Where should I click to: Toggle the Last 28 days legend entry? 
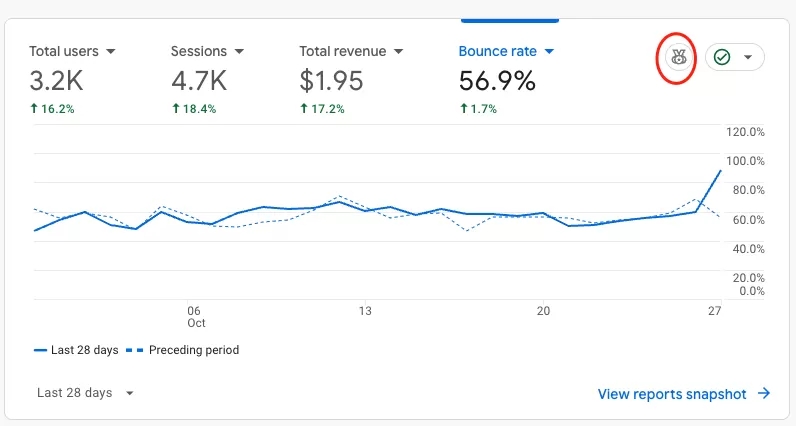point(76,350)
